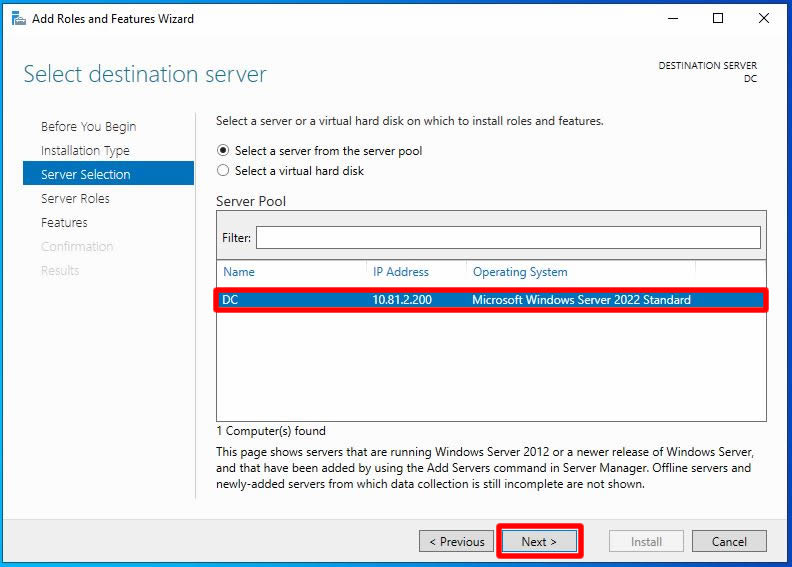Click the 10.81.2.200 IP address cell
This screenshot has height=567, width=792.
(402, 300)
